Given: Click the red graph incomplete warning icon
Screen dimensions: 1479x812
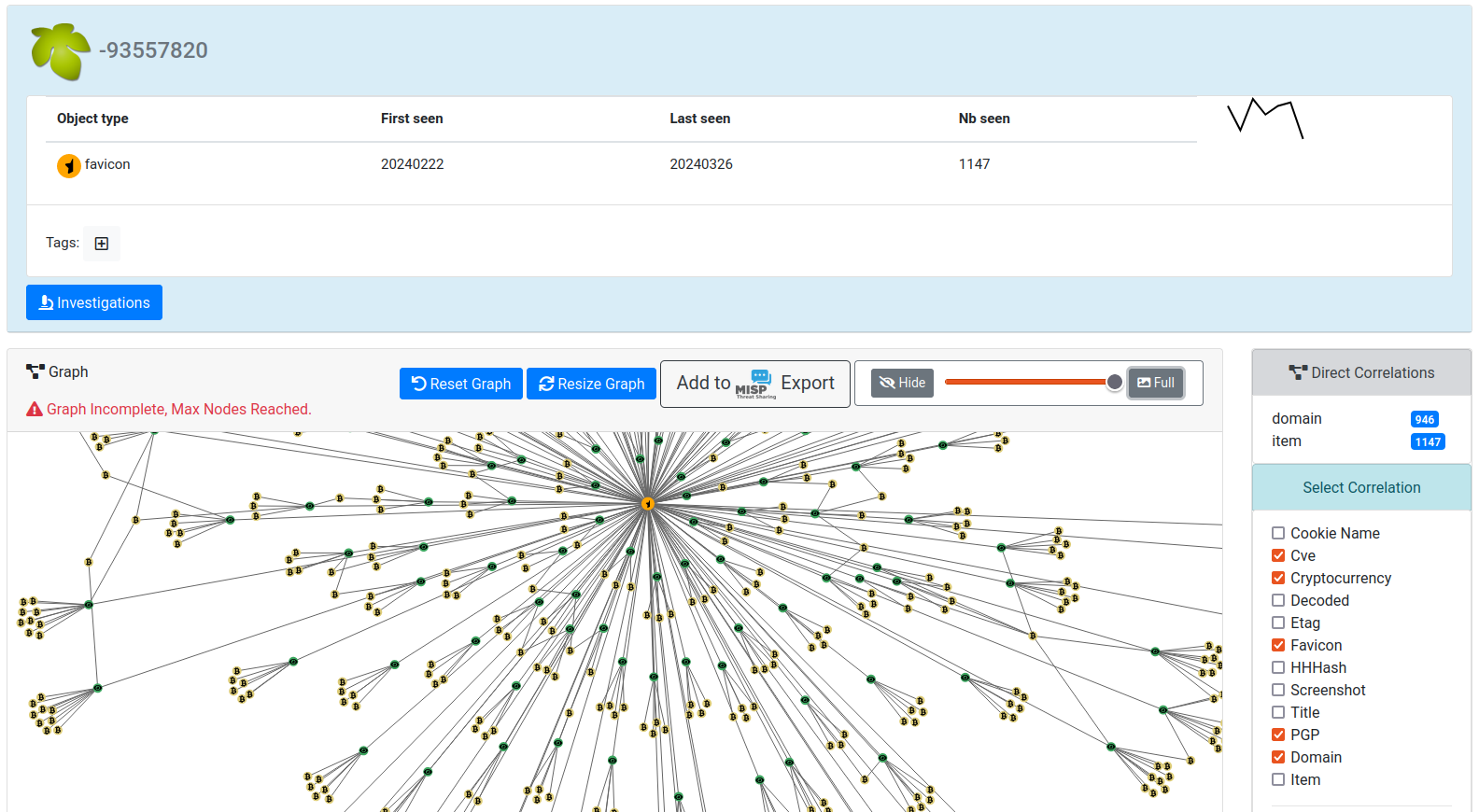Looking at the screenshot, I should pos(35,410).
